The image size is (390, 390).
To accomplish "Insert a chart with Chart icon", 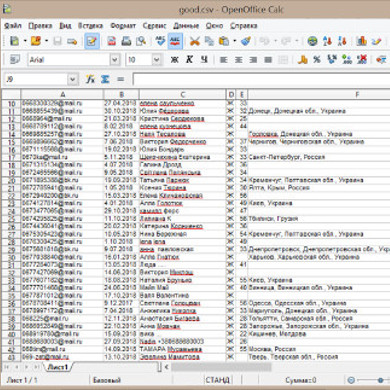I will pos(362,41).
